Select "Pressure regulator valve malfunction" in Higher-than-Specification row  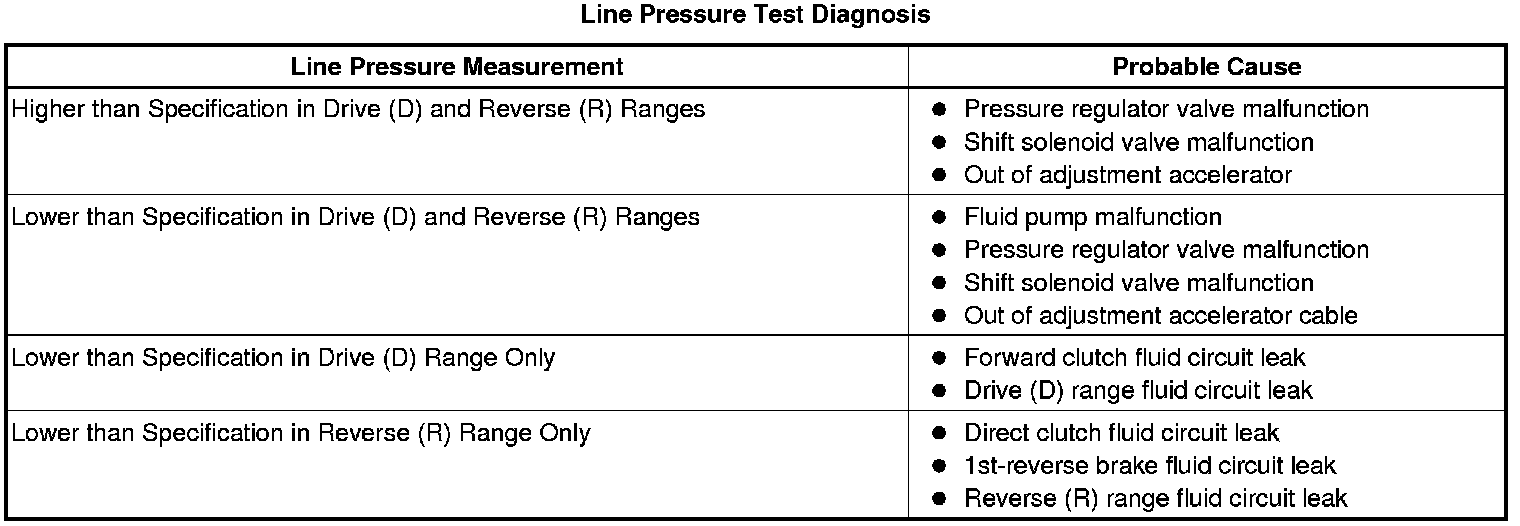point(1166,109)
